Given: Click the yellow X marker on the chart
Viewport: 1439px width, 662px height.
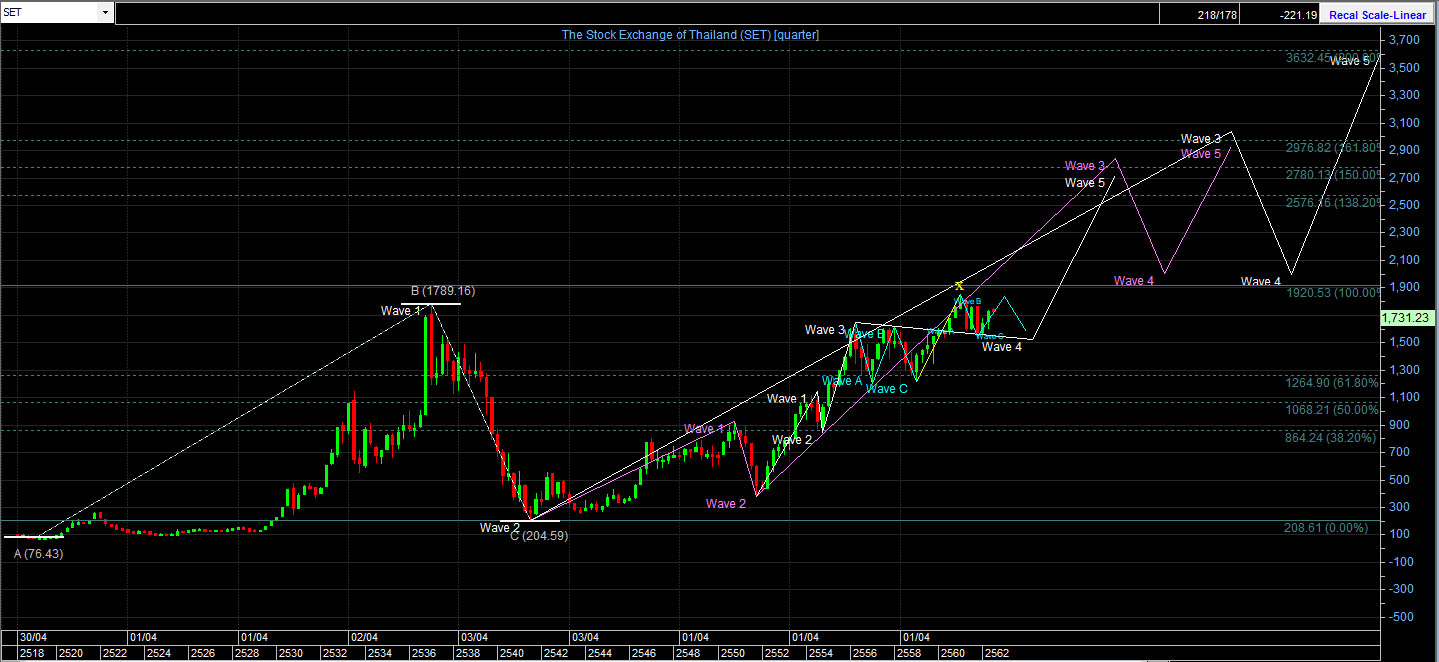Looking at the screenshot, I should 959,286.
